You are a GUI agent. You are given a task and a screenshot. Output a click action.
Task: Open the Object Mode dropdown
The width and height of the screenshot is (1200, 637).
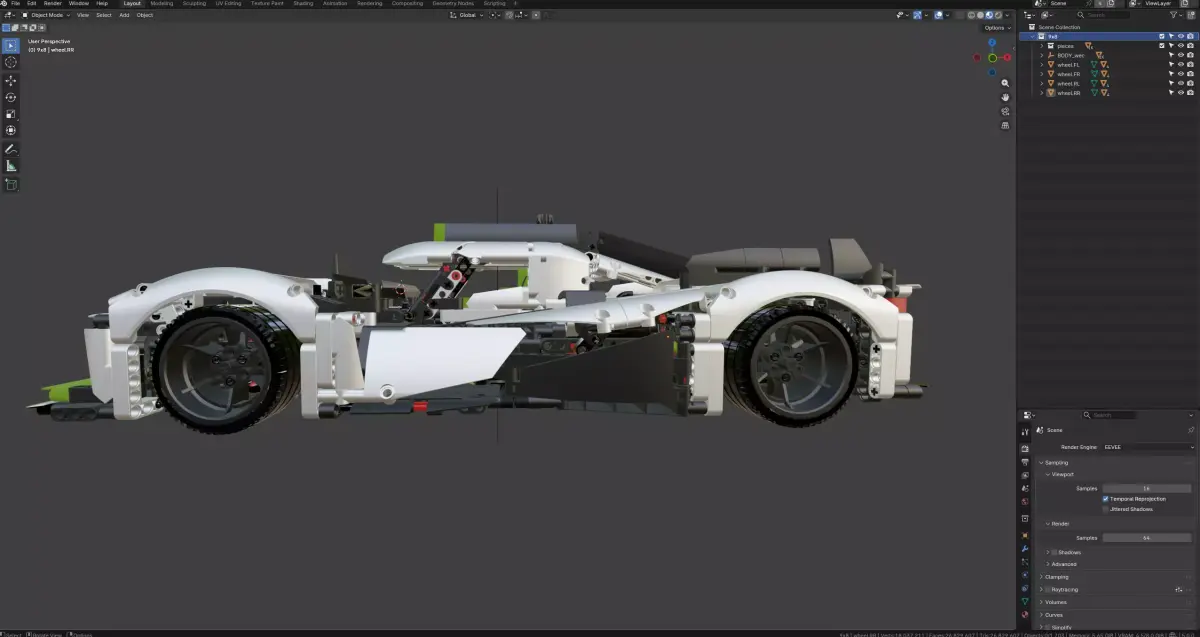point(46,15)
